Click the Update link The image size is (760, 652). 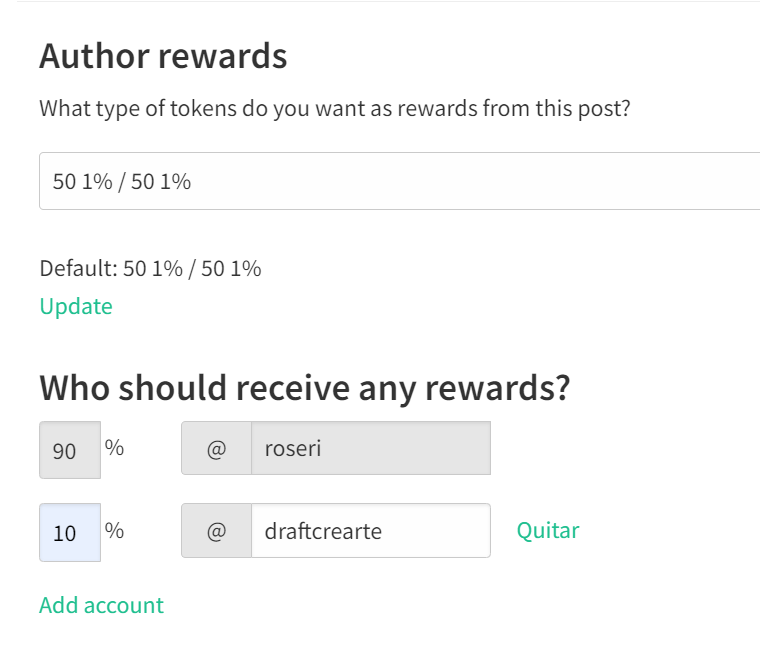(76, 306)
